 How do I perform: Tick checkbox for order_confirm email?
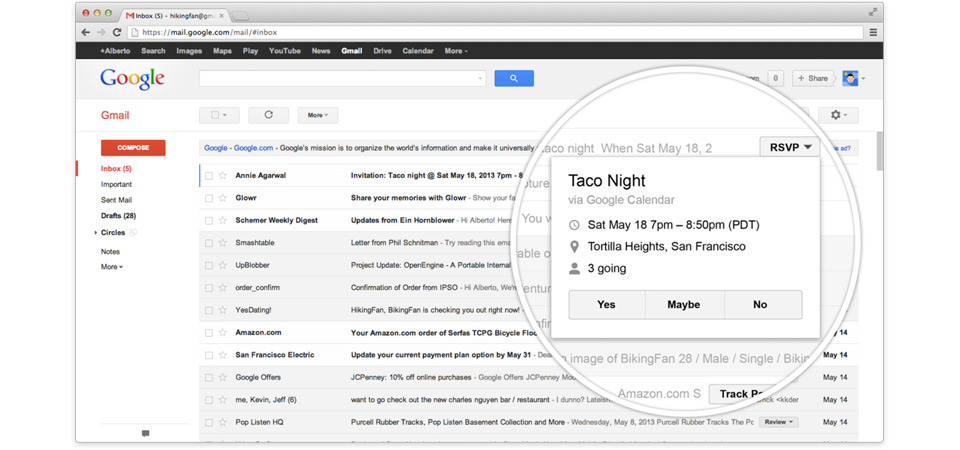click(x=209, y=288)
